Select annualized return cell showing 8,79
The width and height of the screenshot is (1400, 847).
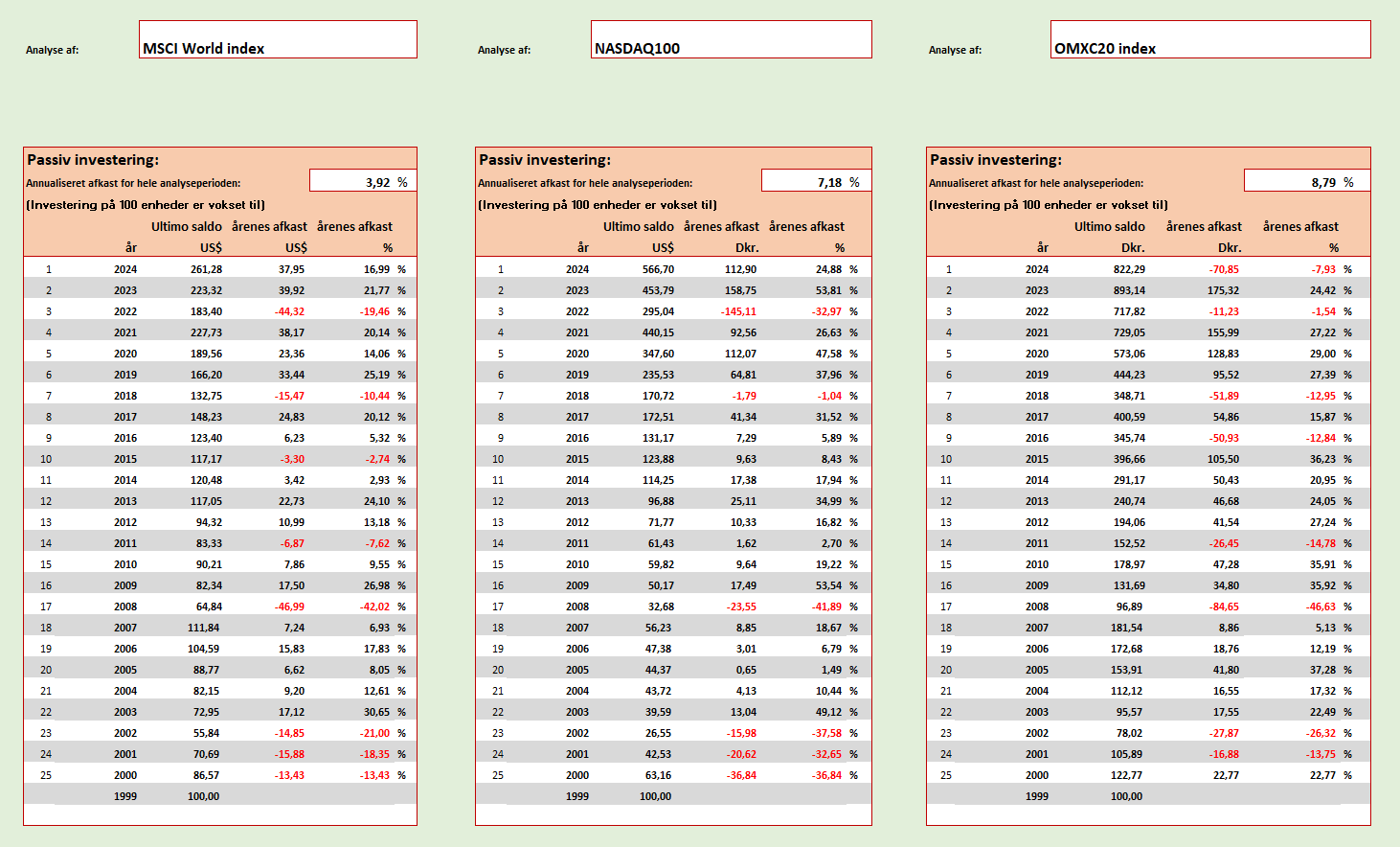click(x=1307, y=181)
